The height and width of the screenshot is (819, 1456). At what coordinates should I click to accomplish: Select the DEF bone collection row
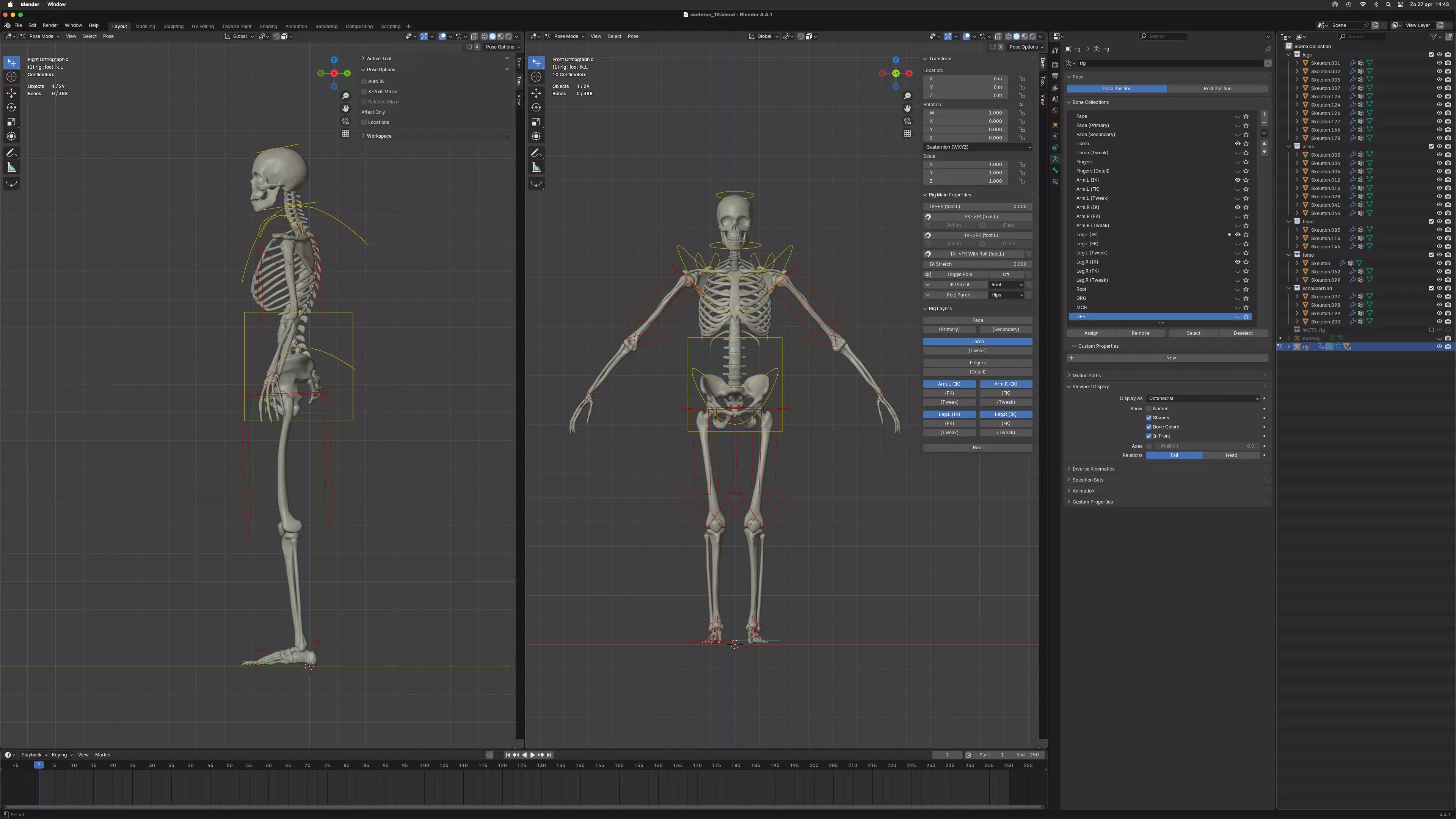coord(1160,317)
